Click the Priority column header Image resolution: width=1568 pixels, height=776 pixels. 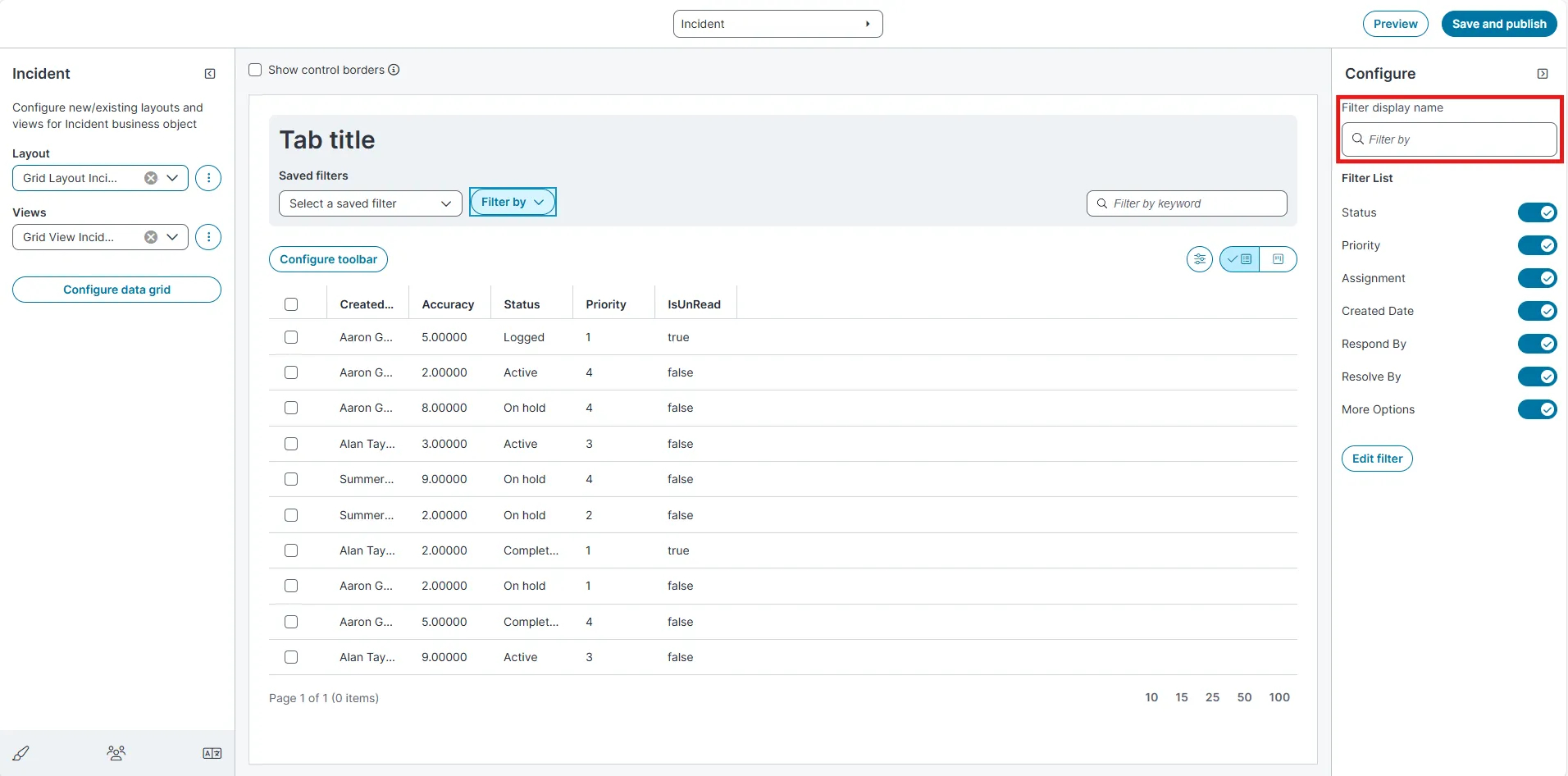606,304
